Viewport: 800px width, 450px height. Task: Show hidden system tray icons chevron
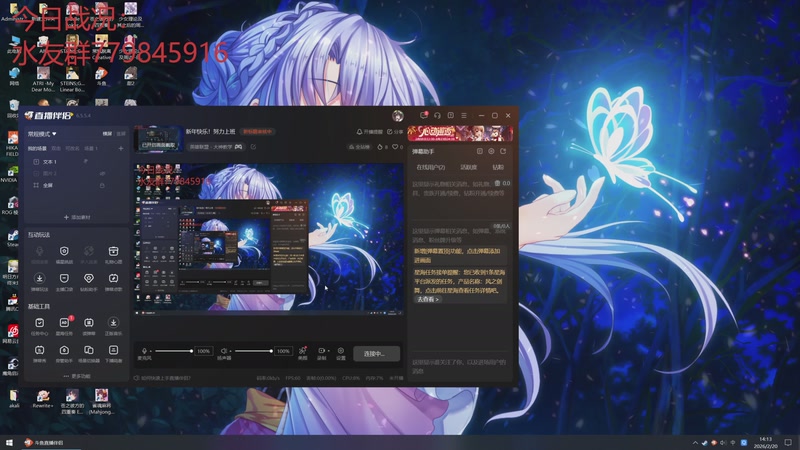[x=695, y=443]
